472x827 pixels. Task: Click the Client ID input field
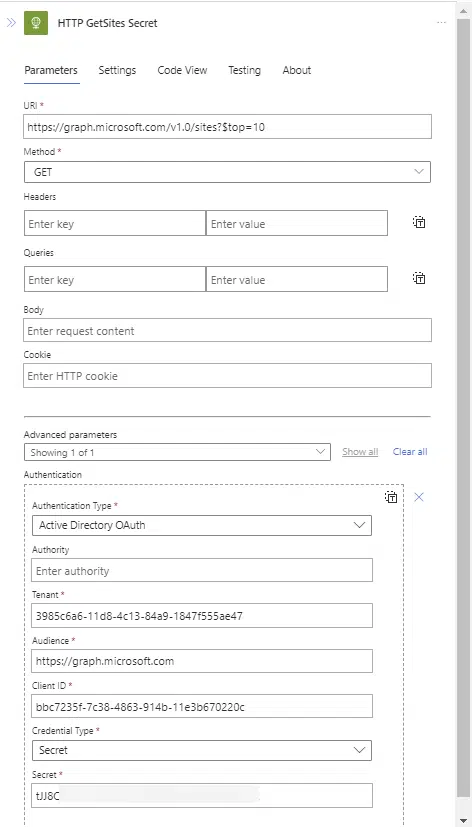pyautogui.click(x=203, y=706)
